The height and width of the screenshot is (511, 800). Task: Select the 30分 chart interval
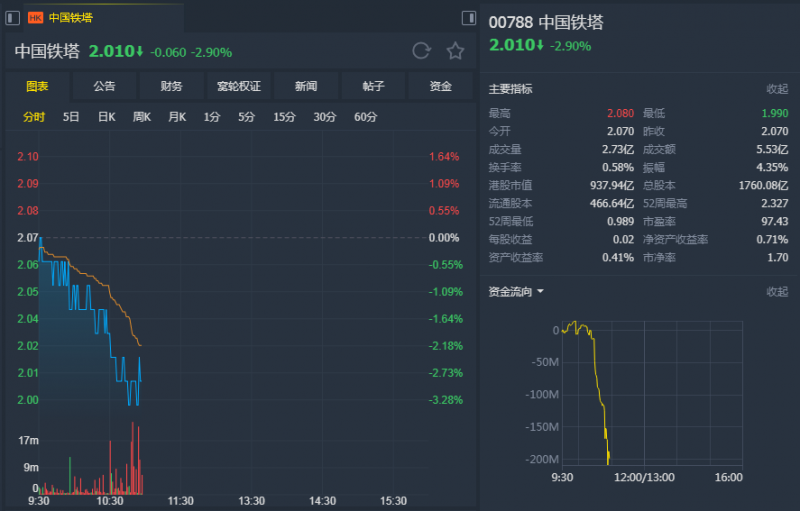325,117
